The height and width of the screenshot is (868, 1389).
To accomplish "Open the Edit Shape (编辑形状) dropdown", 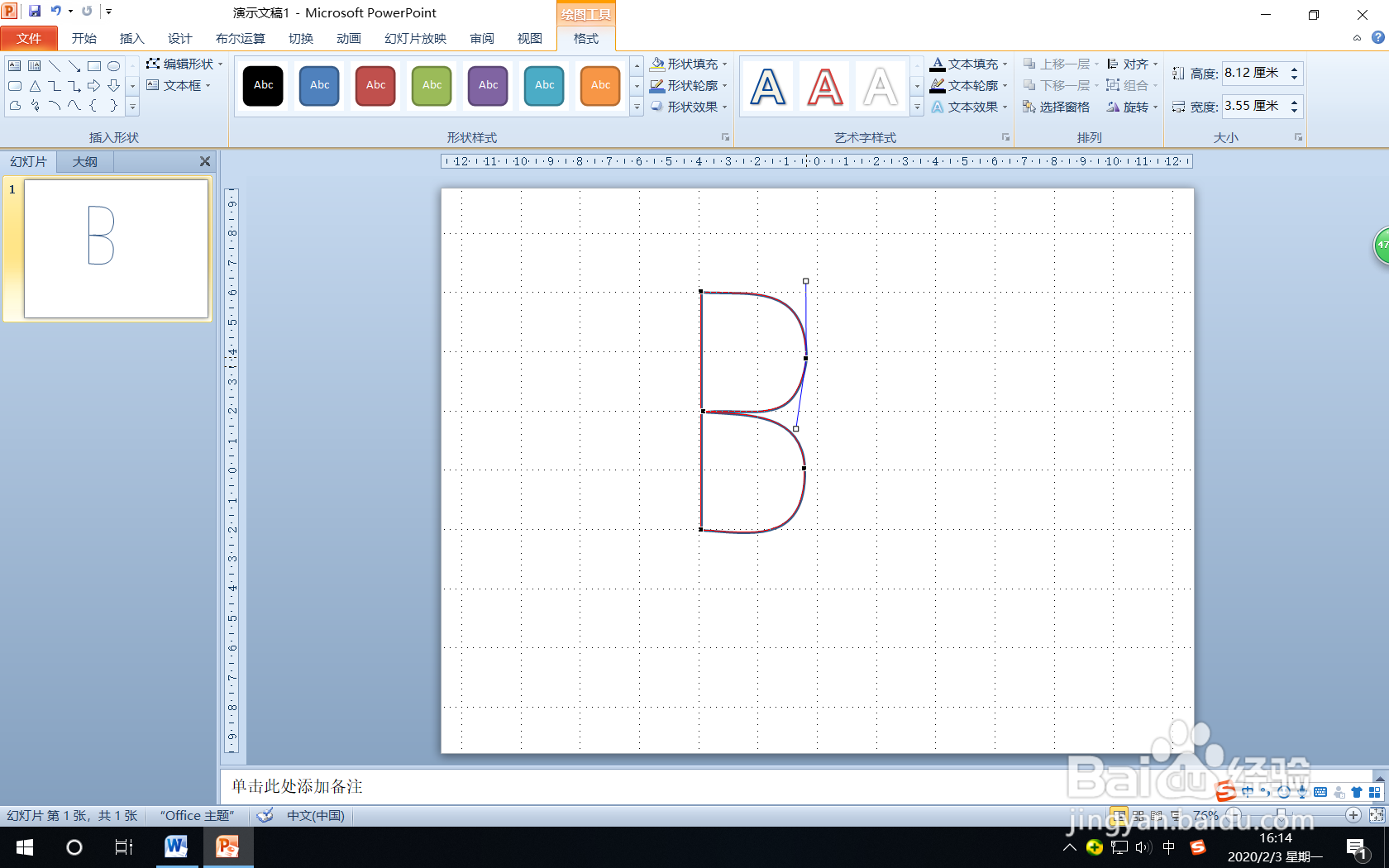I will coord(184,64).
